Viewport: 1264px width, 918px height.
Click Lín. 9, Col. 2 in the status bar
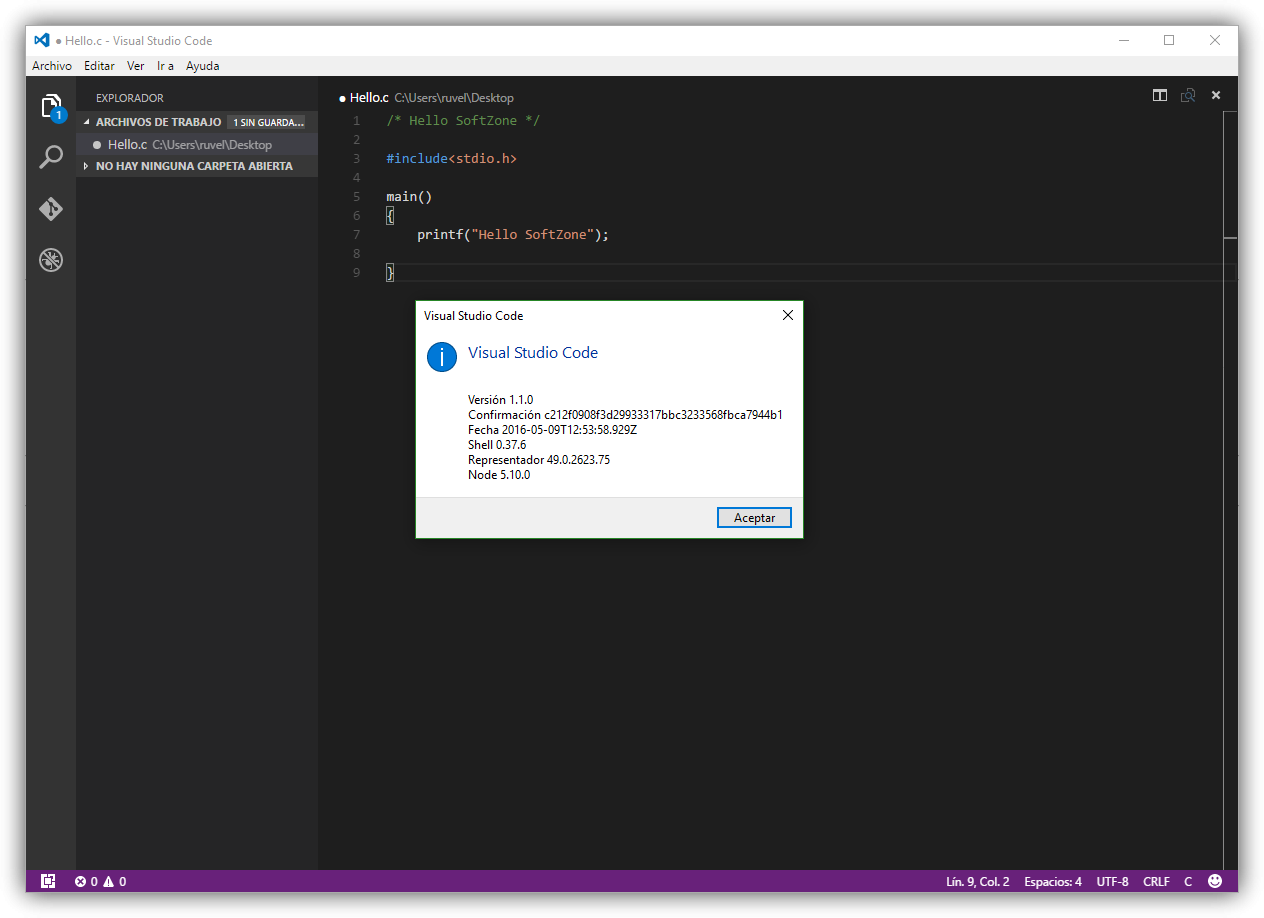click(x=977, y=881)
